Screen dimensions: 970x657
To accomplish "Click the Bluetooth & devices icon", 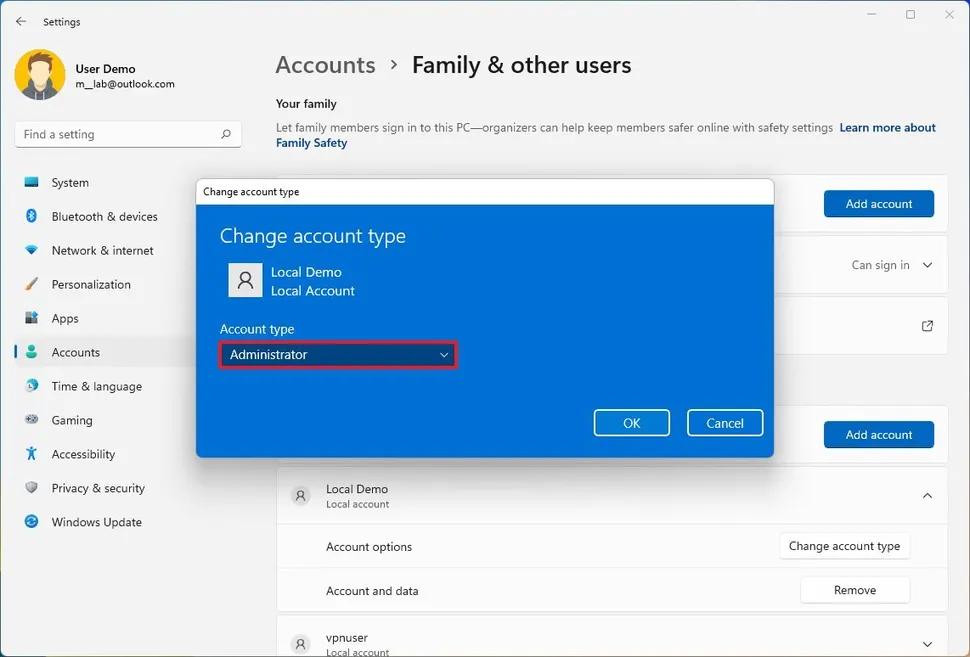I will [32, 216].
